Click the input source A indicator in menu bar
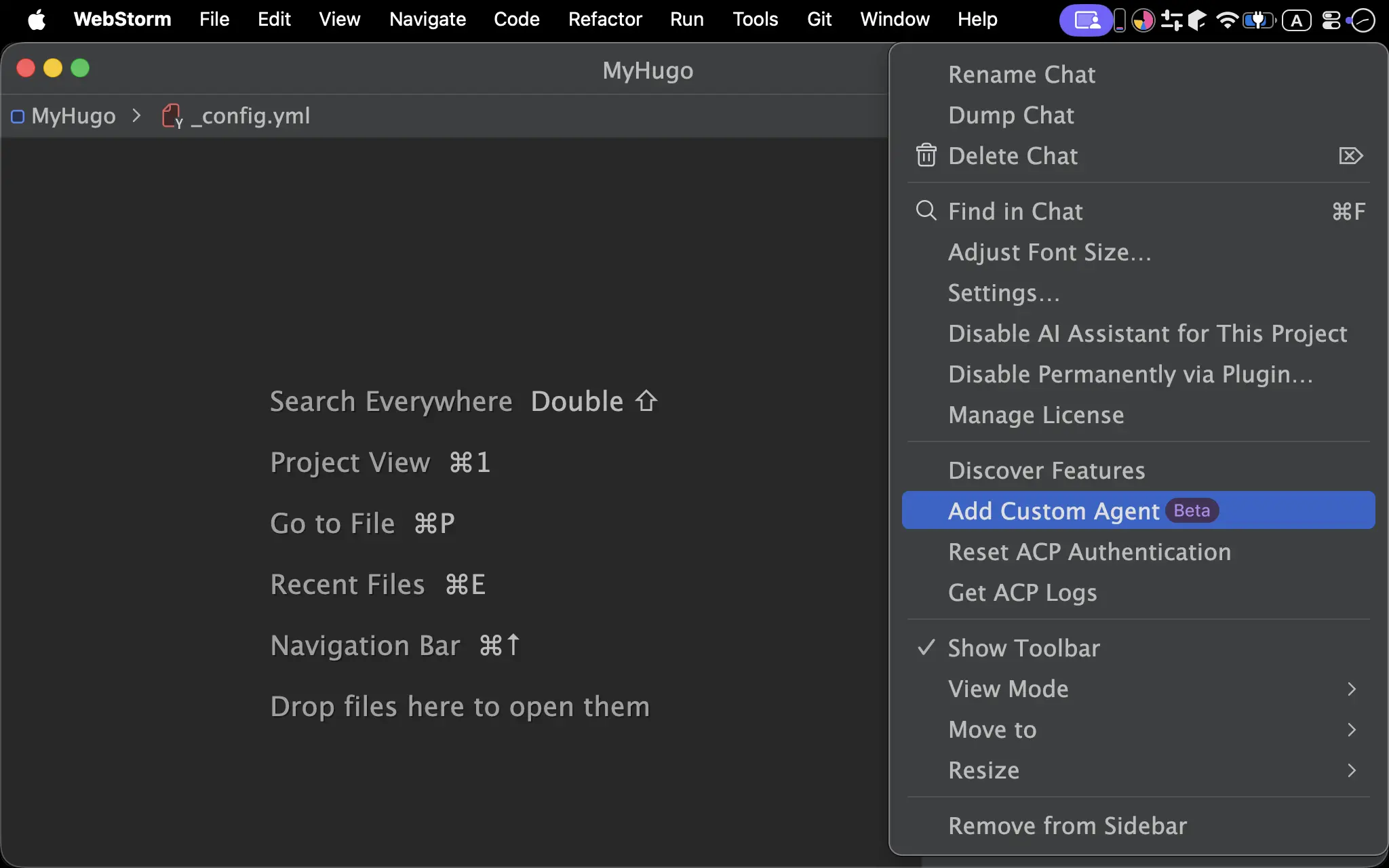The image size is (1389, 868). 1296,20
